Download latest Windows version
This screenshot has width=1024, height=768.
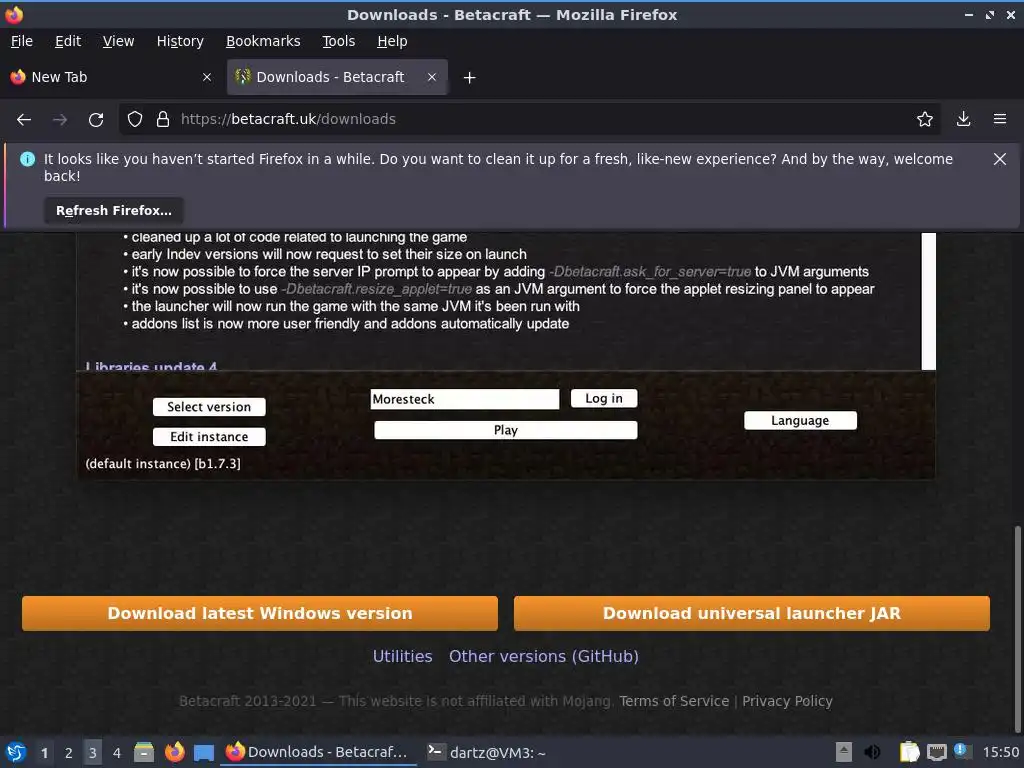point(260,613)
